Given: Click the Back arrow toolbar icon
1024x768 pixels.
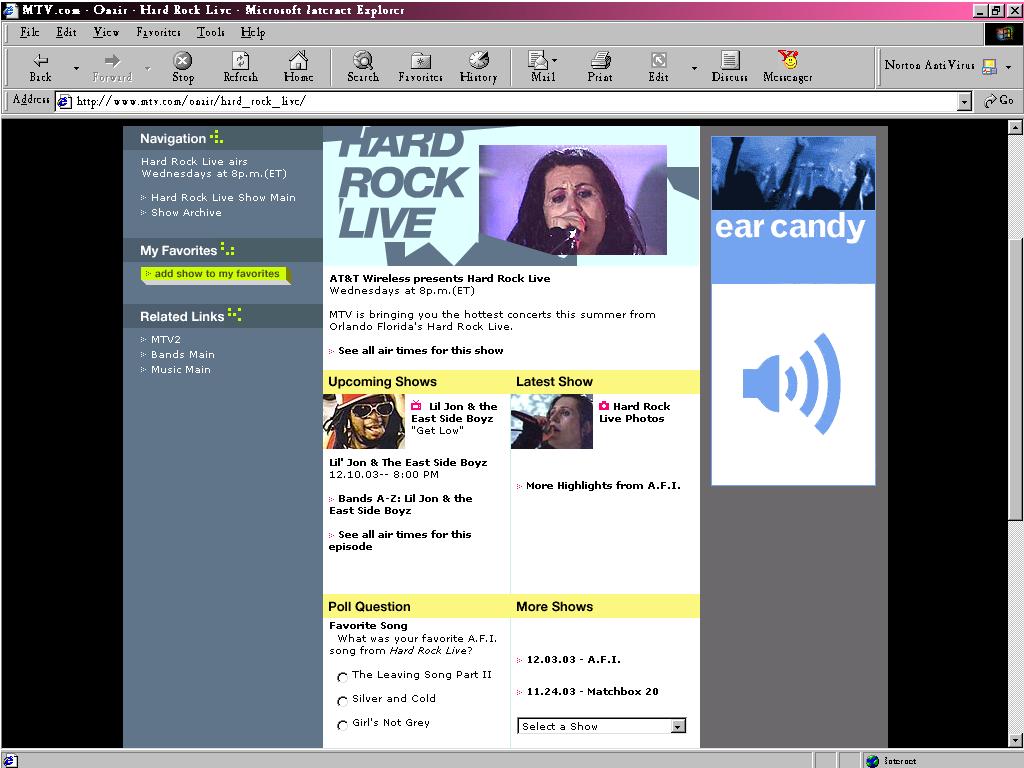Looking at the screenshot, I should coord(40,61).
